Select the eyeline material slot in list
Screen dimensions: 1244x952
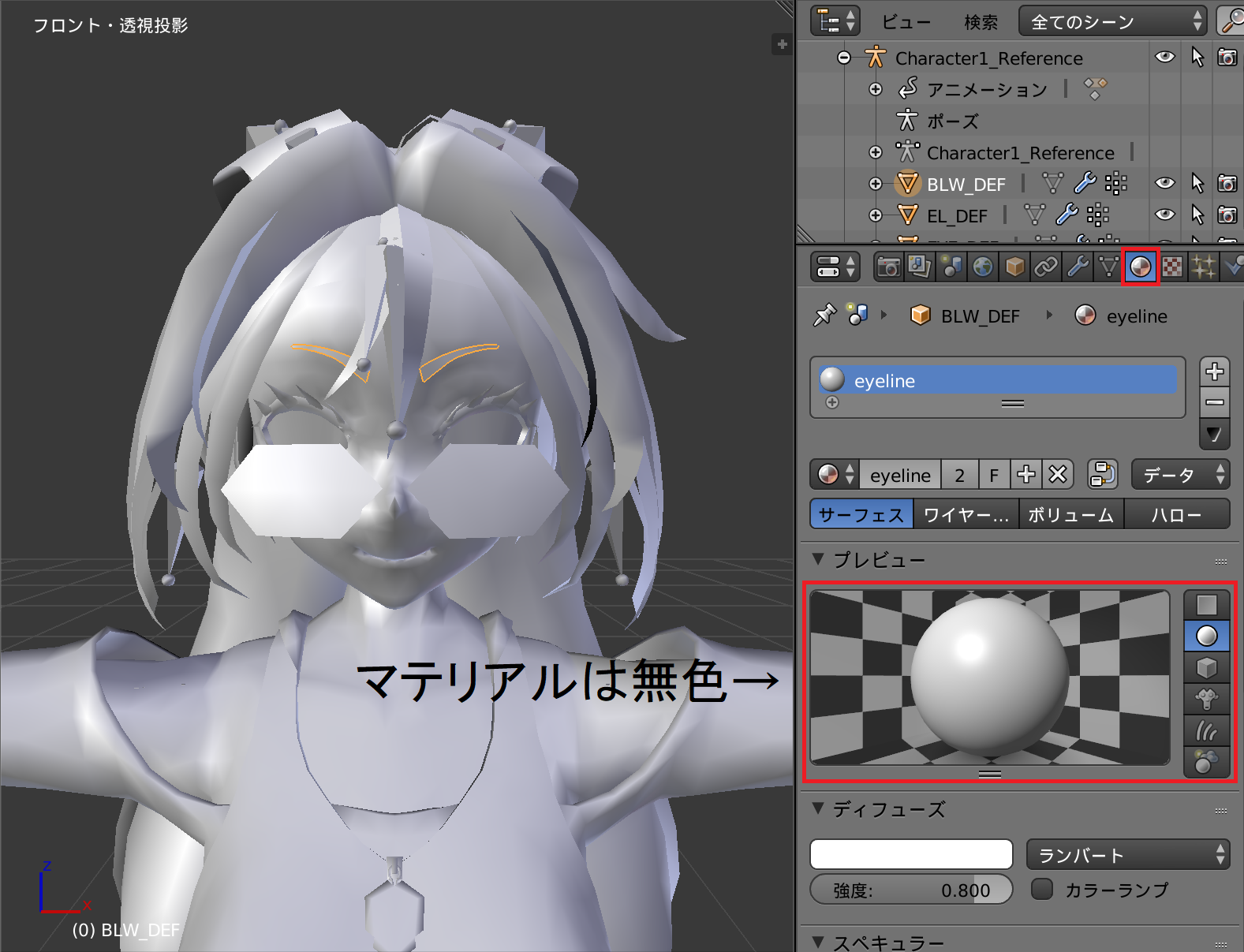click(x=998, y=379)
